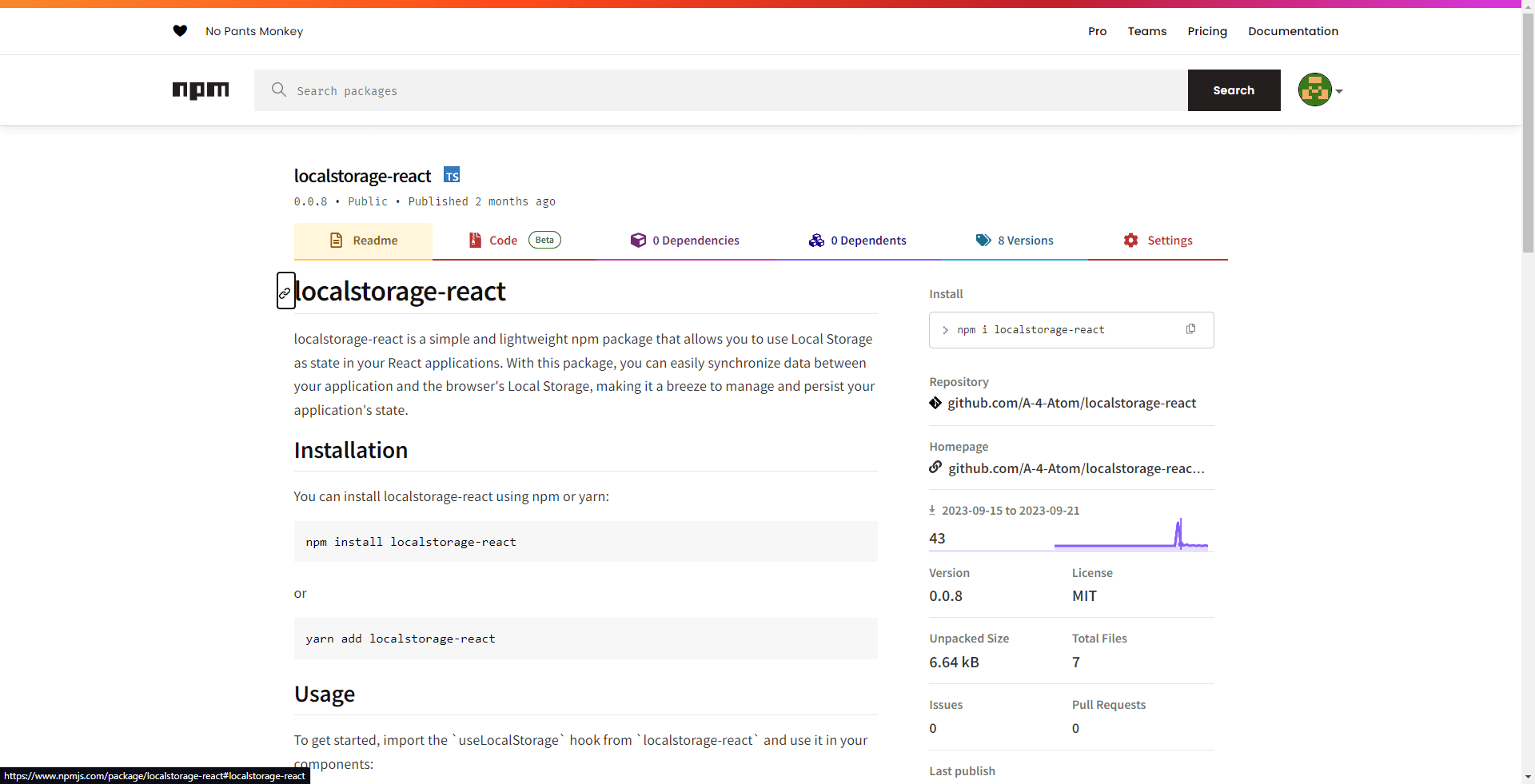Open the GitHub repository link
1535x784 pixels.
pos(1071,403)
